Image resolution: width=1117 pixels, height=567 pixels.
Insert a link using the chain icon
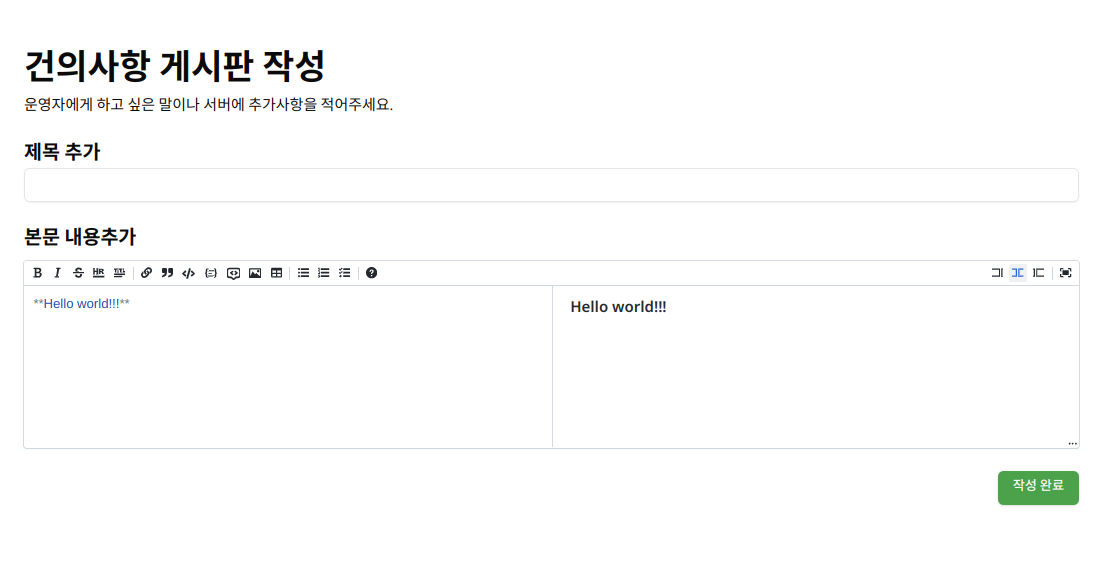coord(147,273)
